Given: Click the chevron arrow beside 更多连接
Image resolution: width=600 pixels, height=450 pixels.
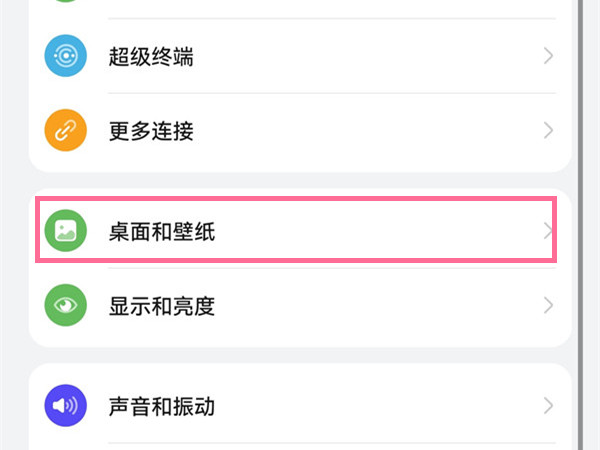Looking at the screenshot, I should coord(548,130).
